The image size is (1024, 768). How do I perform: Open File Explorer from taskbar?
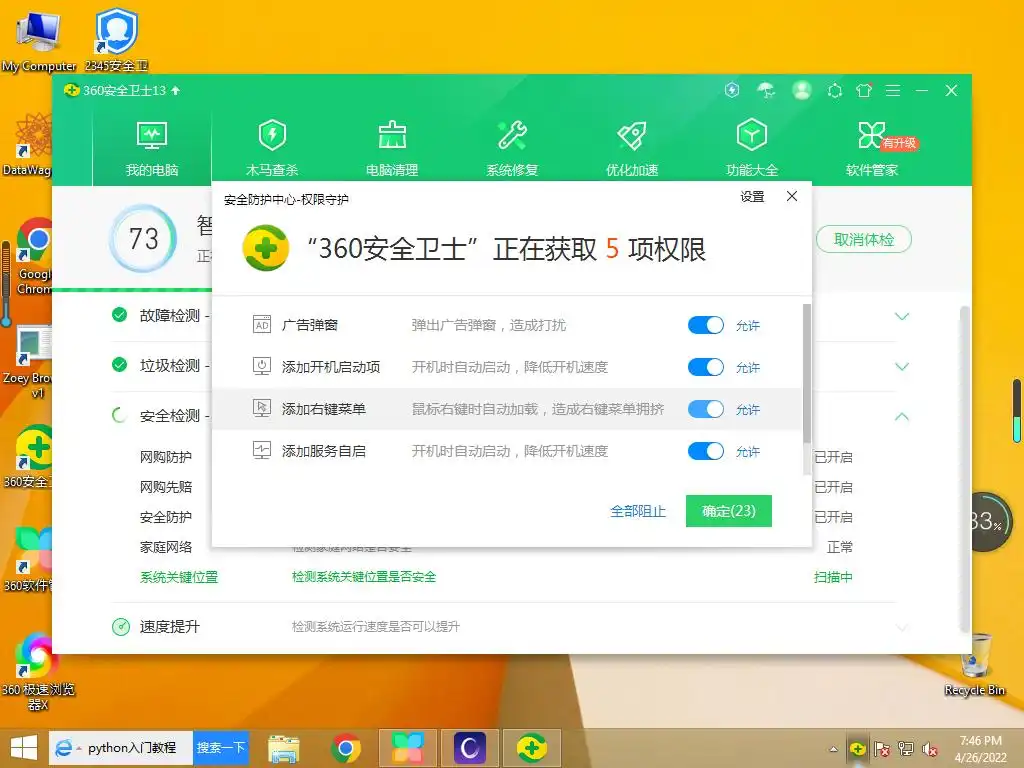coord(283,748)
